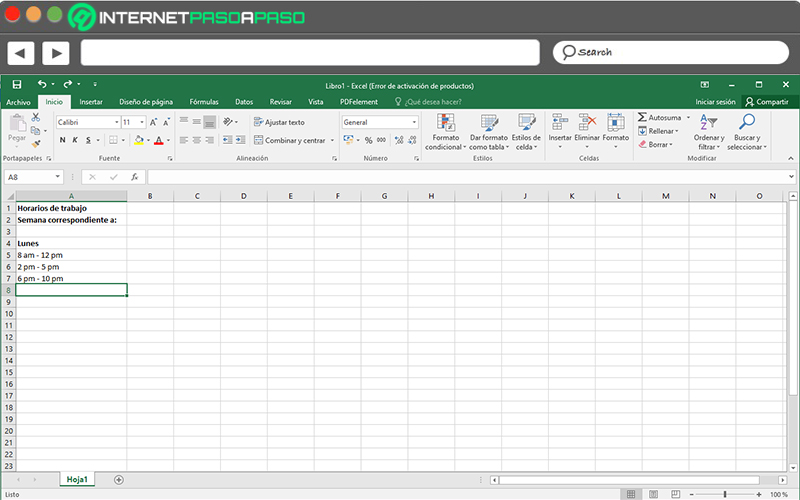The image size is (800, 500).
Task: Paste using the Pegar clipboard icon
Action: pos(17,123)
